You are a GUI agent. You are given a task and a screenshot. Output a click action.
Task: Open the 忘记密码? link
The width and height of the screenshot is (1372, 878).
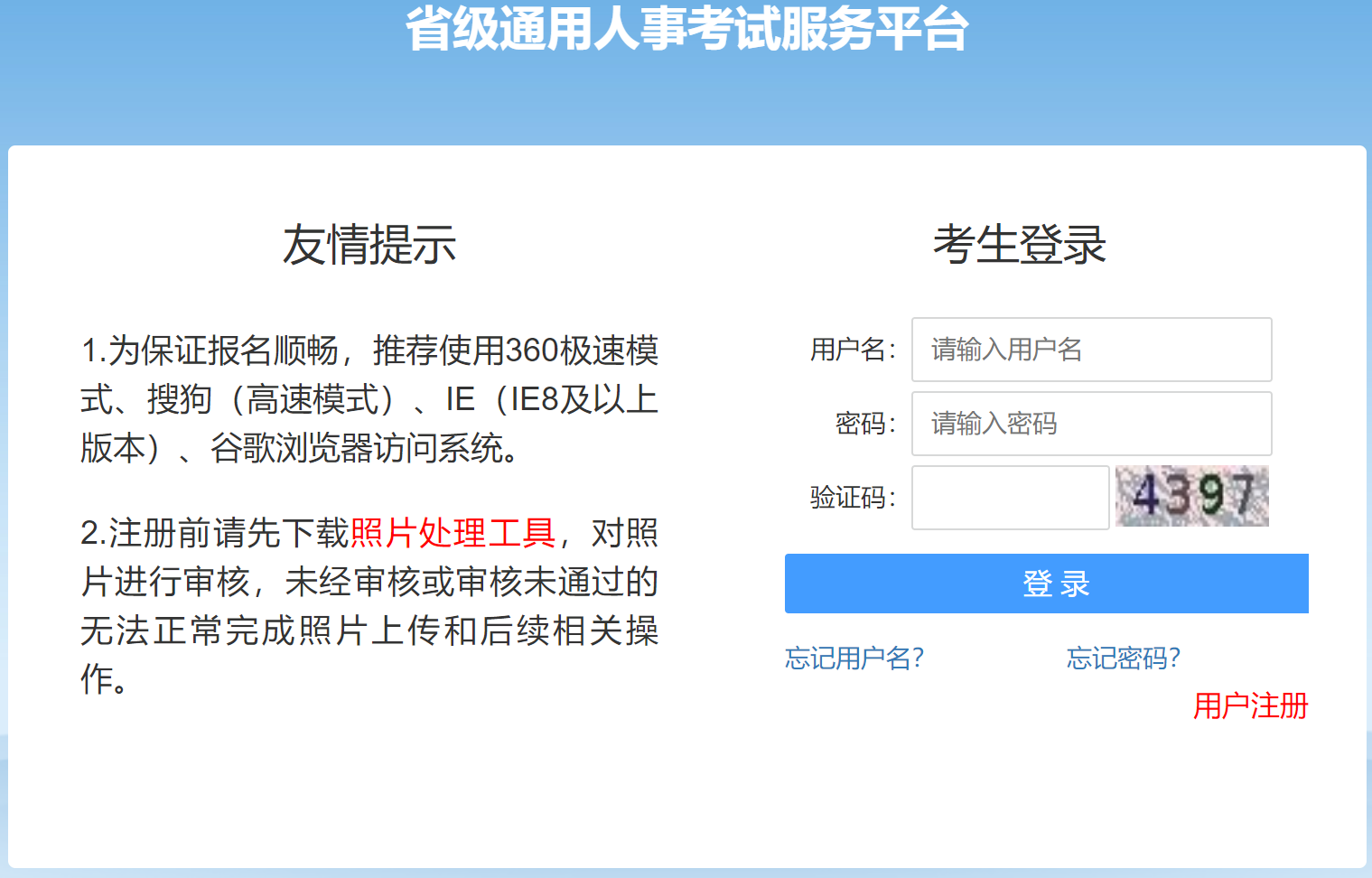pos(1124,658)
